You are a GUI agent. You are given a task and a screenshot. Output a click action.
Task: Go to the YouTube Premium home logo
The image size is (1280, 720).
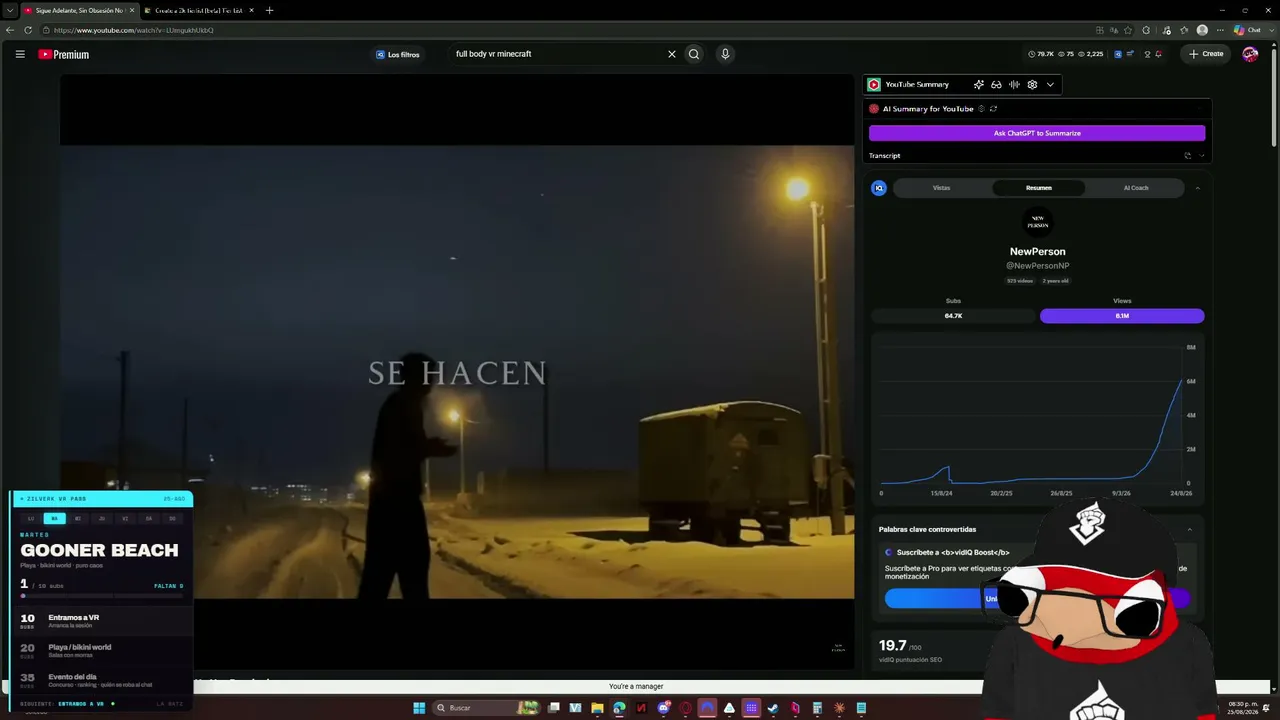coord(64,54)
